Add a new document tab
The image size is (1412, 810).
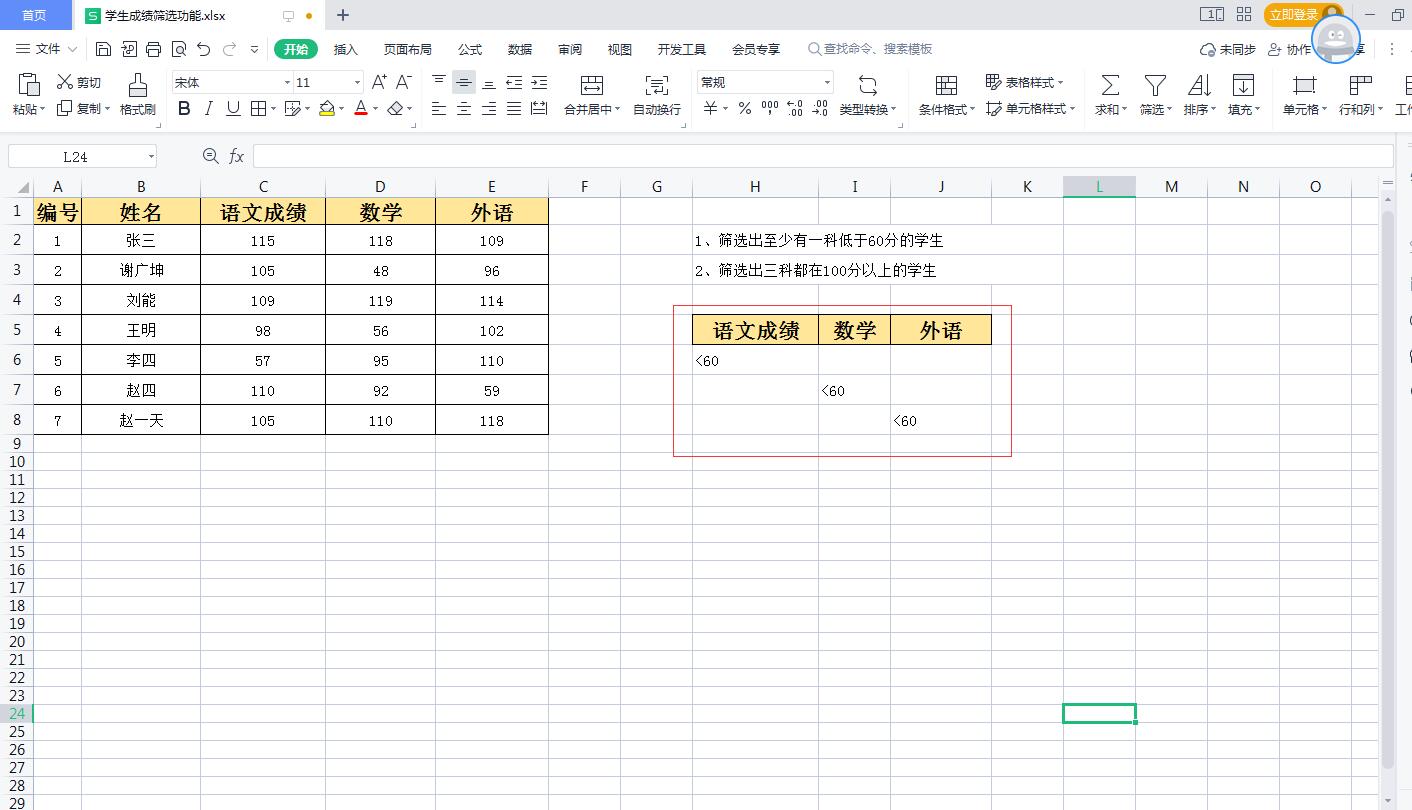tap(343, 15)
